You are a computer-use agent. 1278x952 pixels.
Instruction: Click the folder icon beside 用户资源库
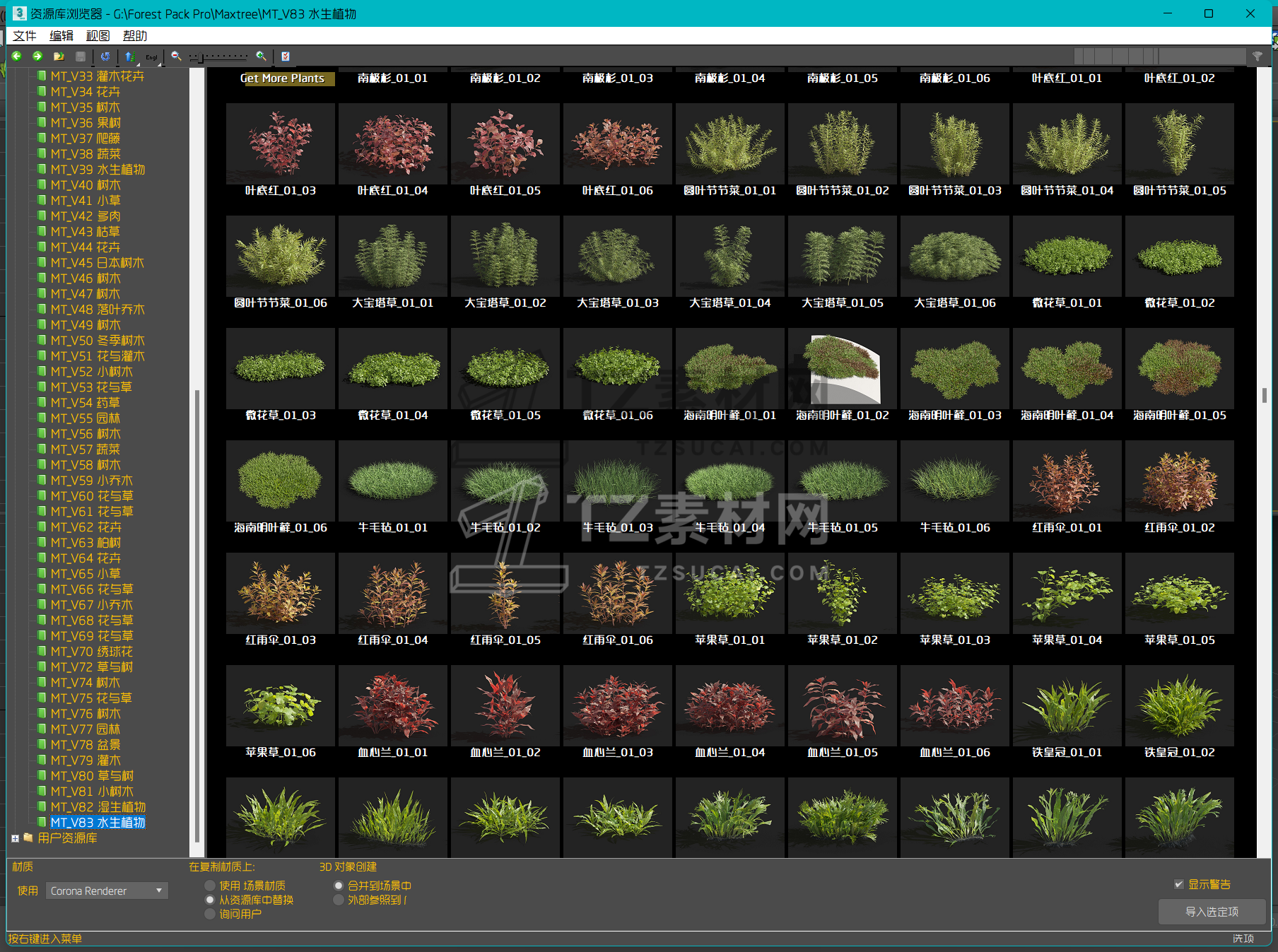28,838
